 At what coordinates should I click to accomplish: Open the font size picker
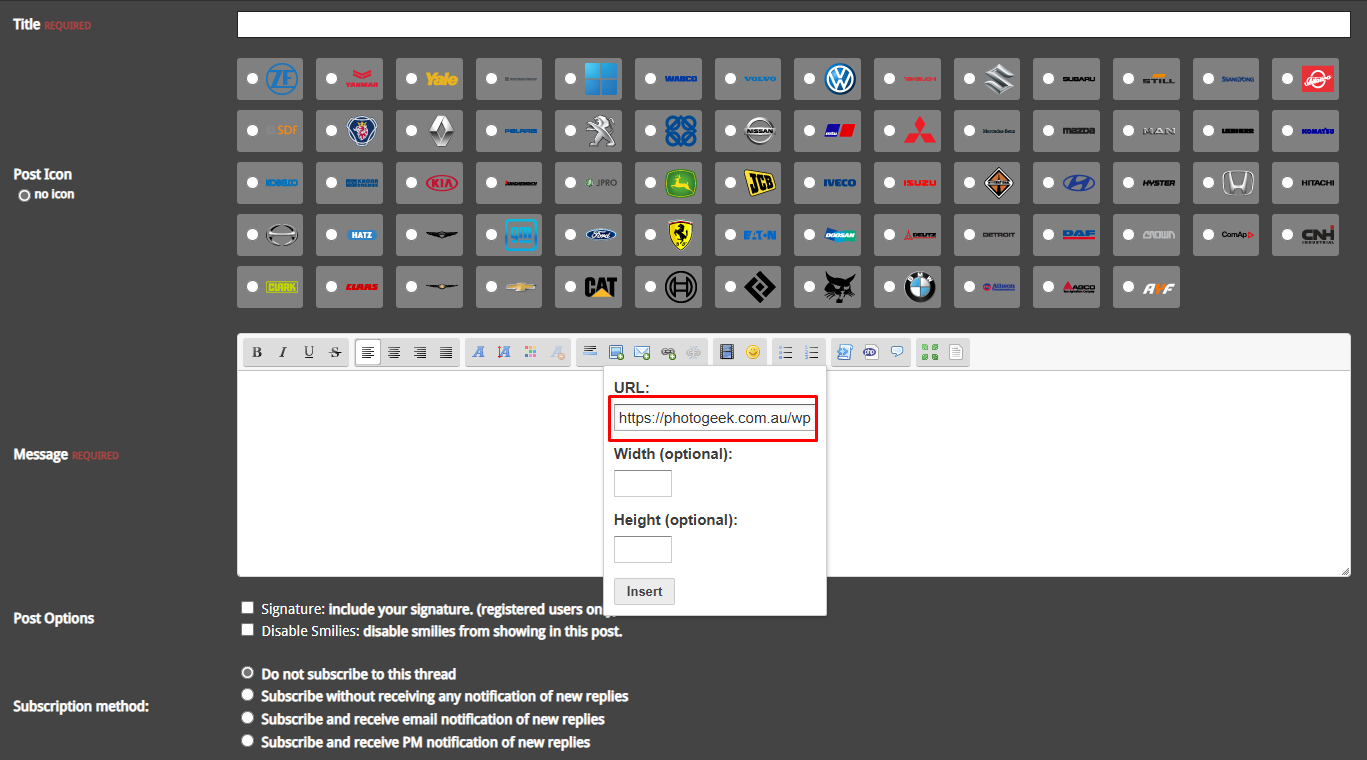click(x=505, y=352)
